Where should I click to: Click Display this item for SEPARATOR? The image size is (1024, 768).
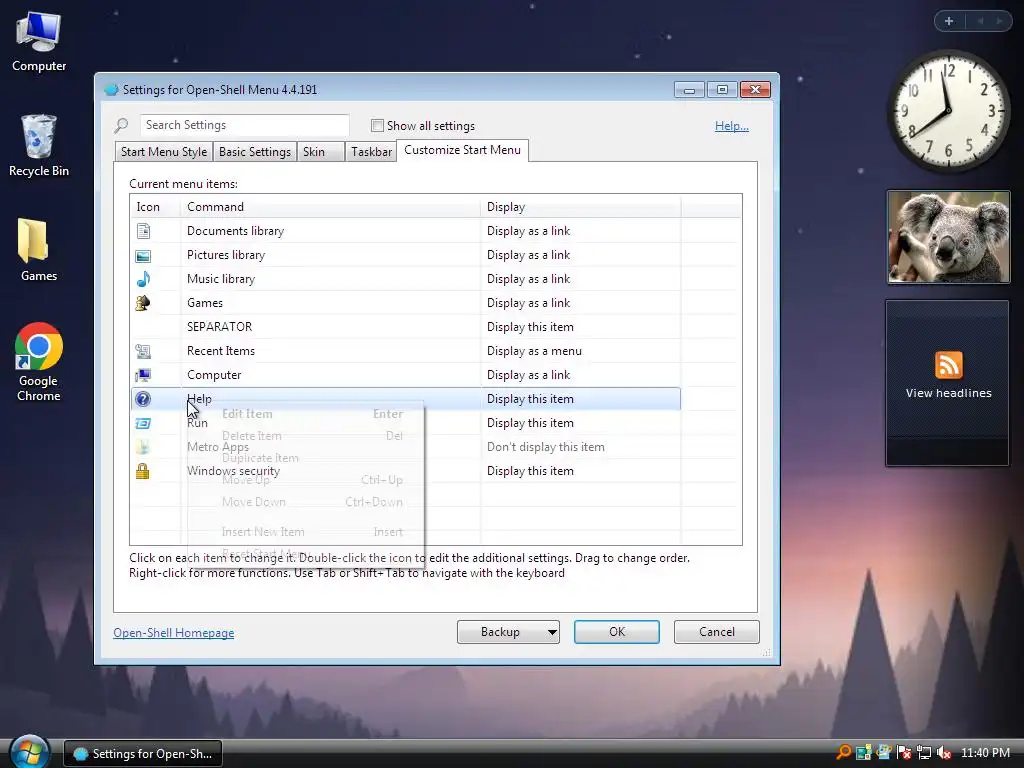530,327
